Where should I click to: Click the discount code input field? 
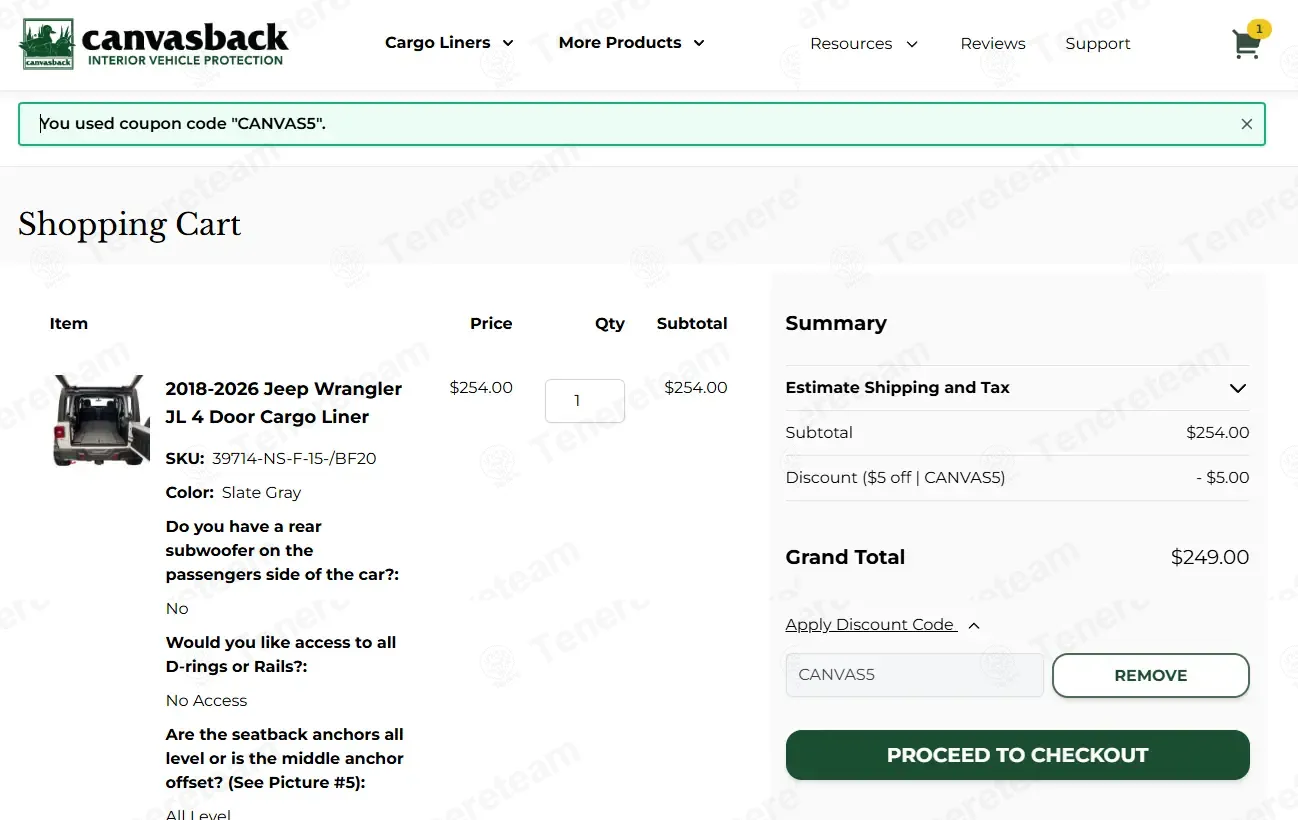[x=915, y=675]
